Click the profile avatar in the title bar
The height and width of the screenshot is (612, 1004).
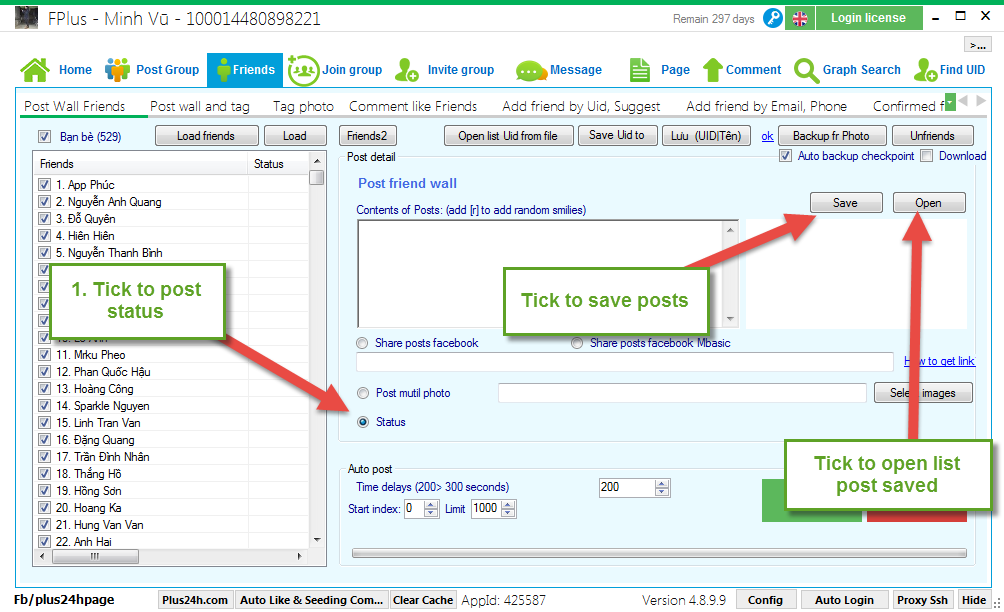26,18
